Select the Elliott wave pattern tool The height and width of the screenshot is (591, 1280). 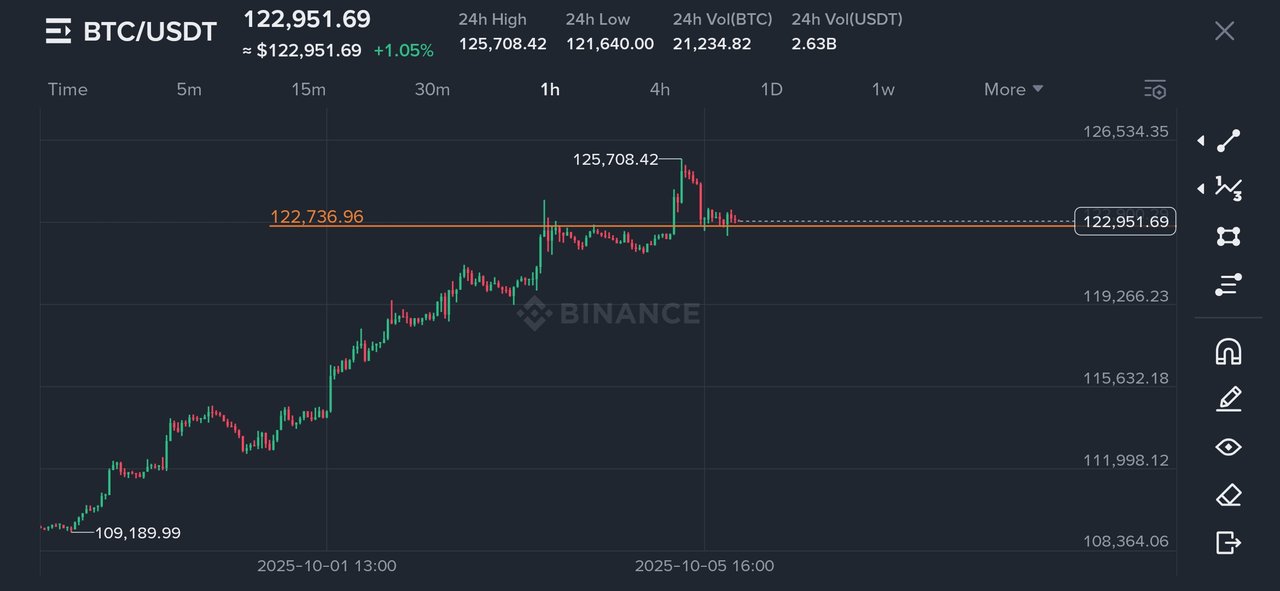(x=1229, y=187)
